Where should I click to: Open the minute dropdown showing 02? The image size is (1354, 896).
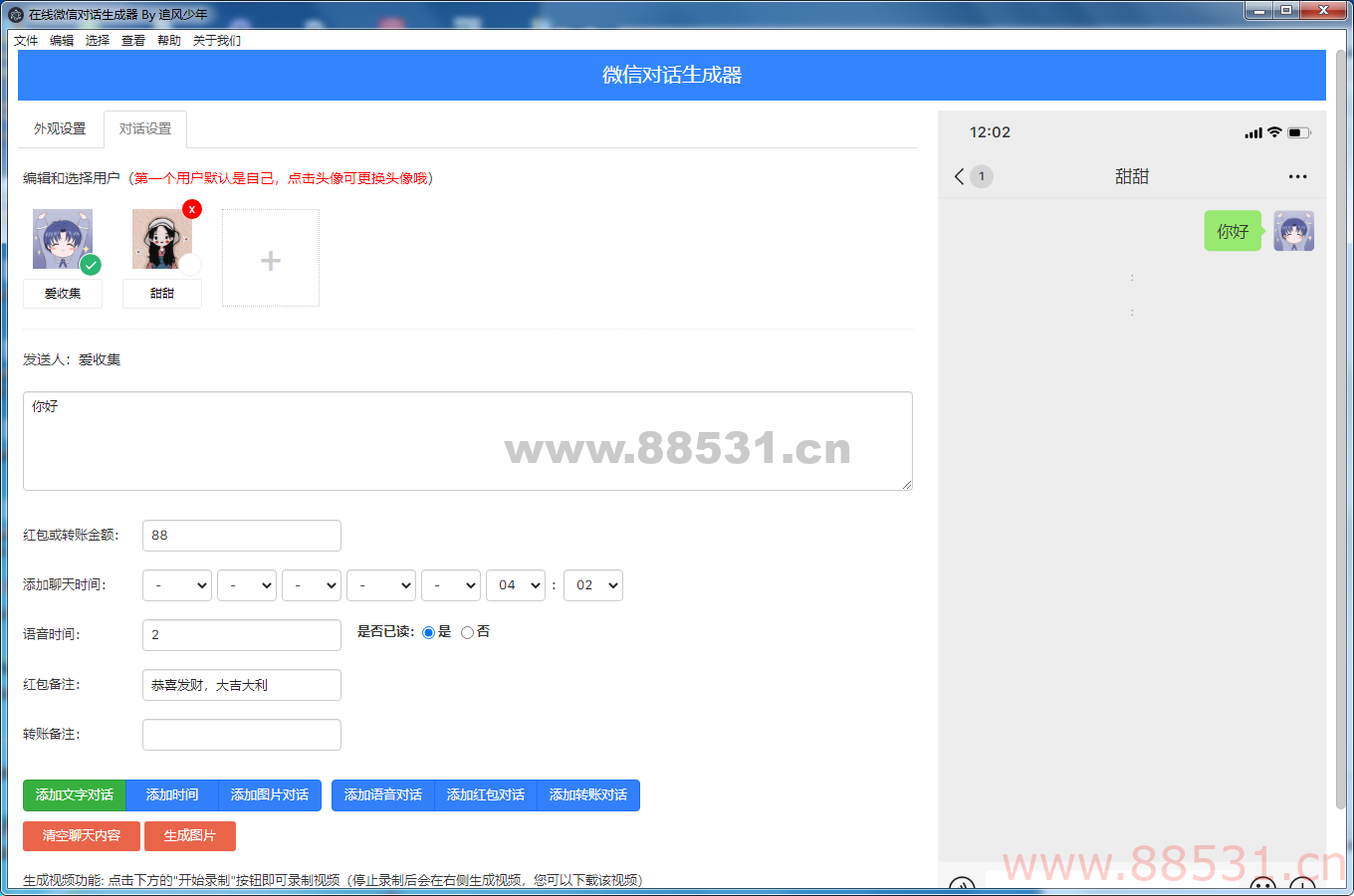pos(593,585)
